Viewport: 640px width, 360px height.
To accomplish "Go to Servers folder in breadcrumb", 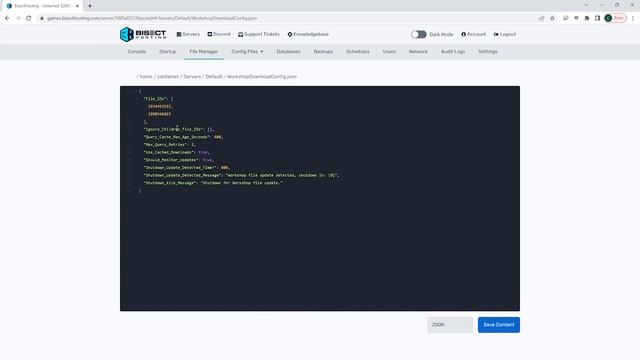I will click(x=192, y=76).
